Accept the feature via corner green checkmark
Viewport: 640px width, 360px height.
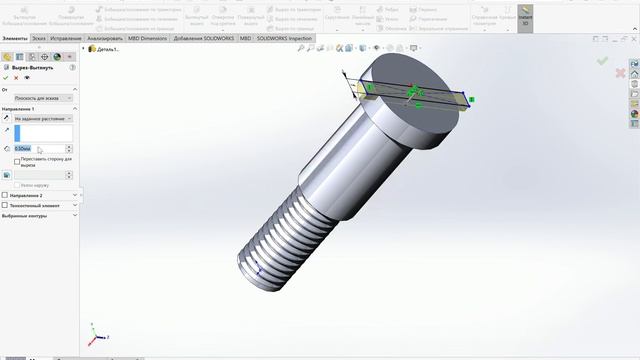(602, 61)
